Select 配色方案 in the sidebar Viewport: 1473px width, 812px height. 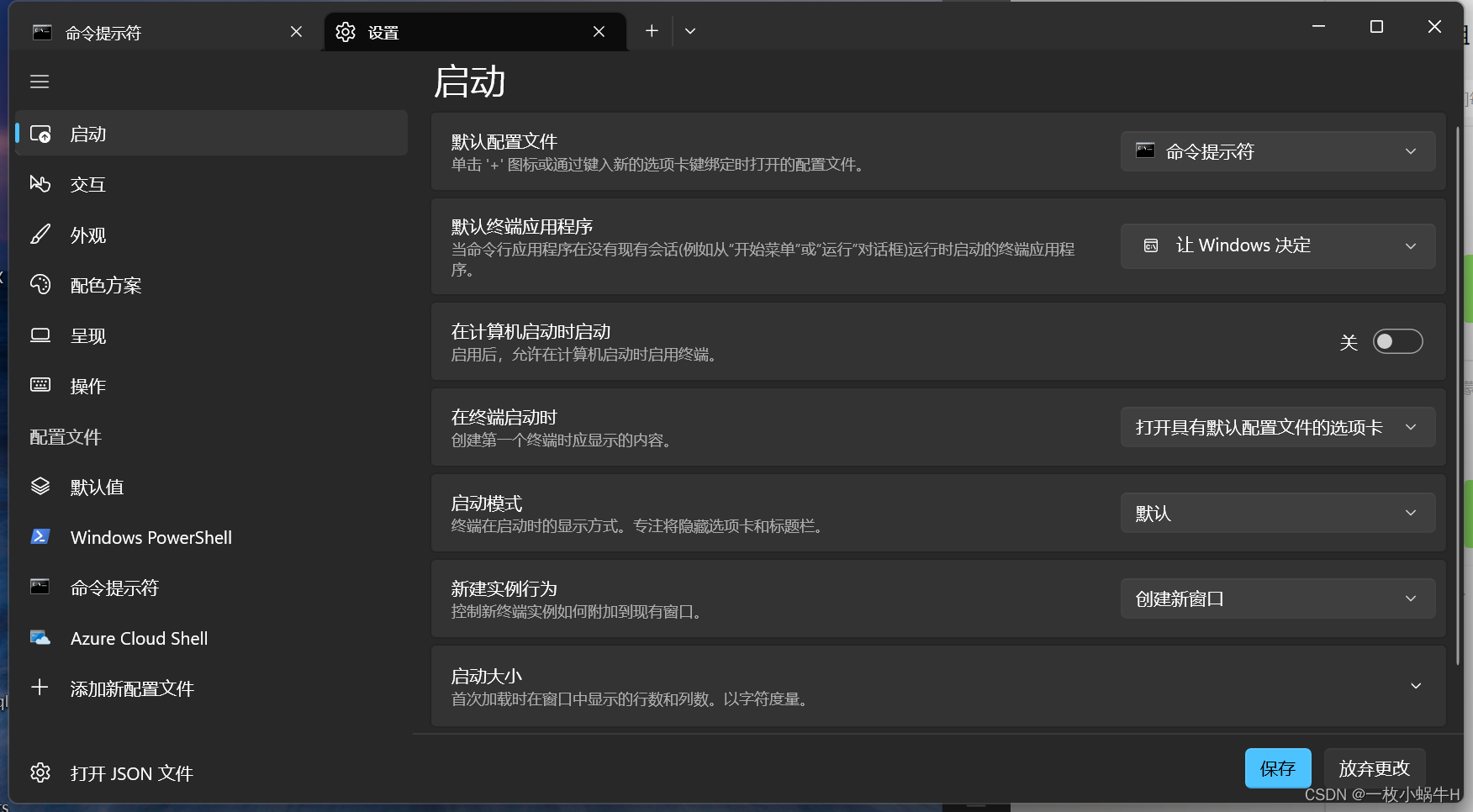(211, 285)
